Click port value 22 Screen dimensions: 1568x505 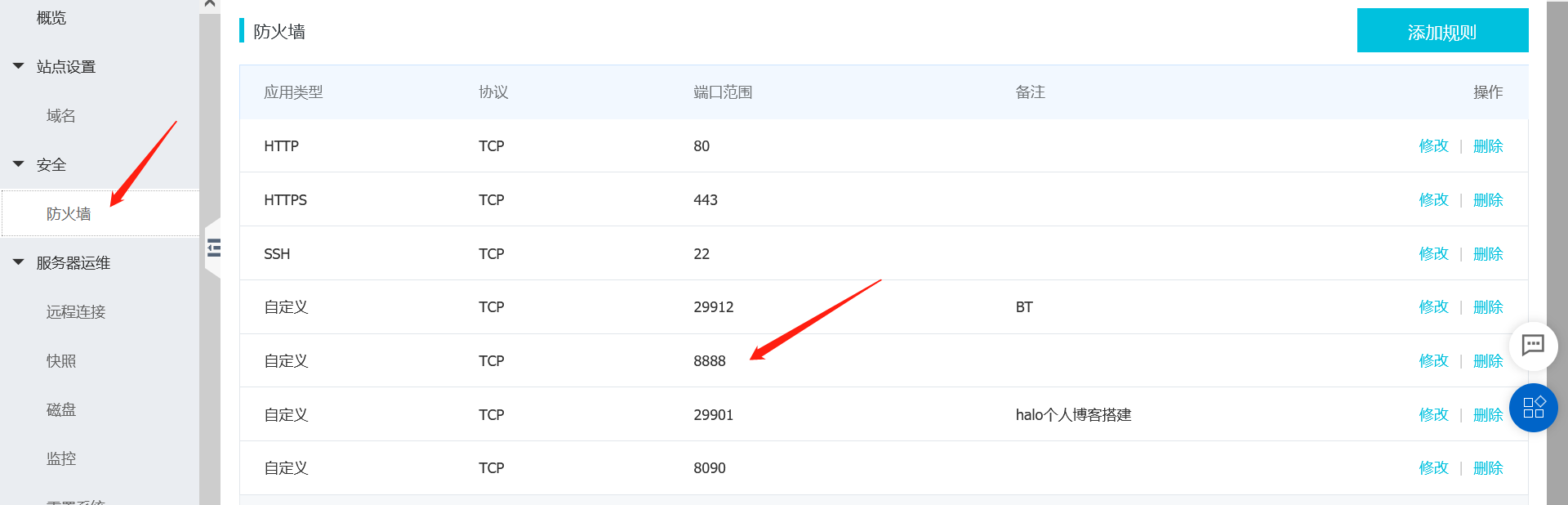702,254
